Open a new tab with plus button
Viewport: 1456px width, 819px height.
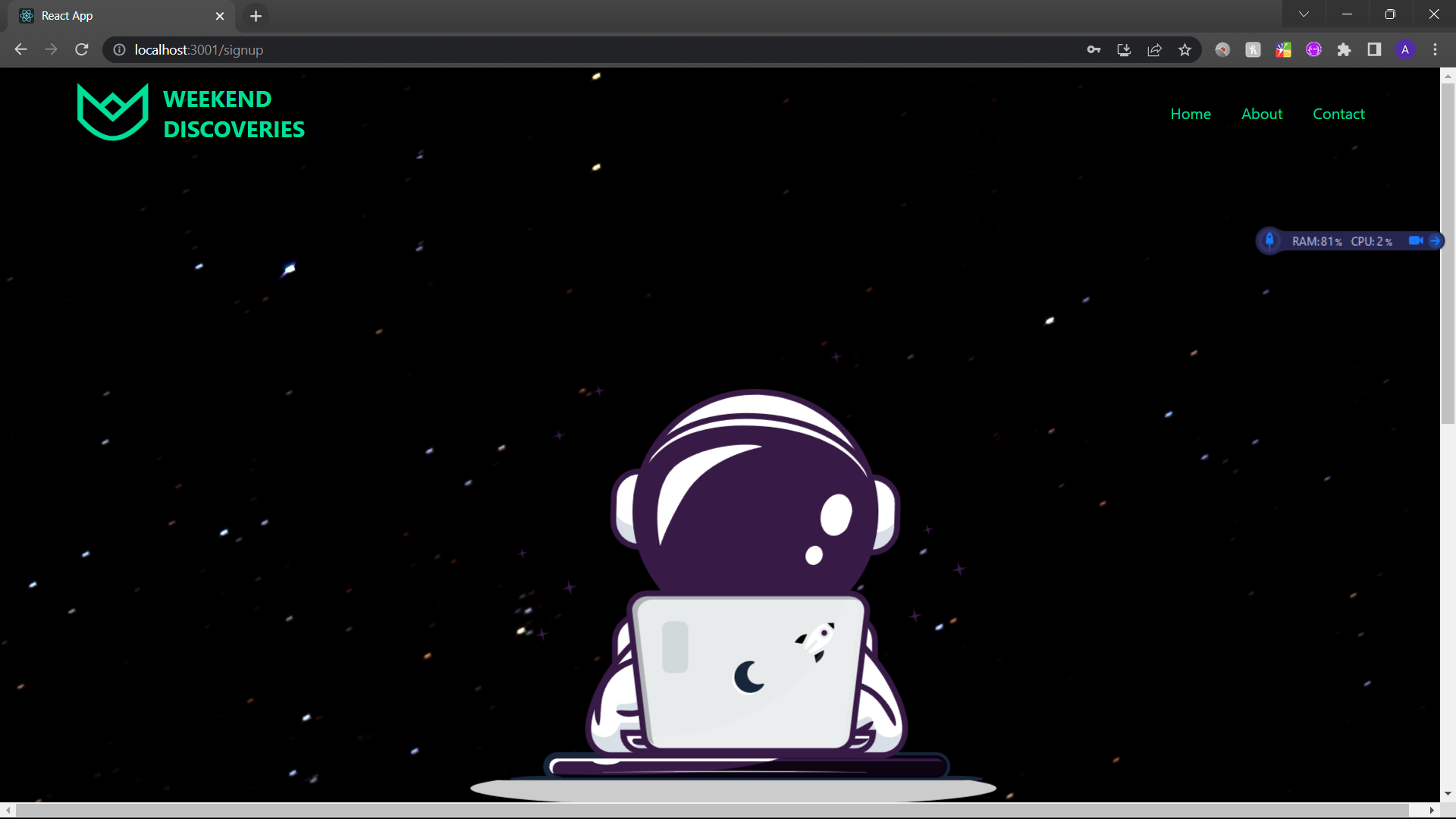(x=256, y=16)
